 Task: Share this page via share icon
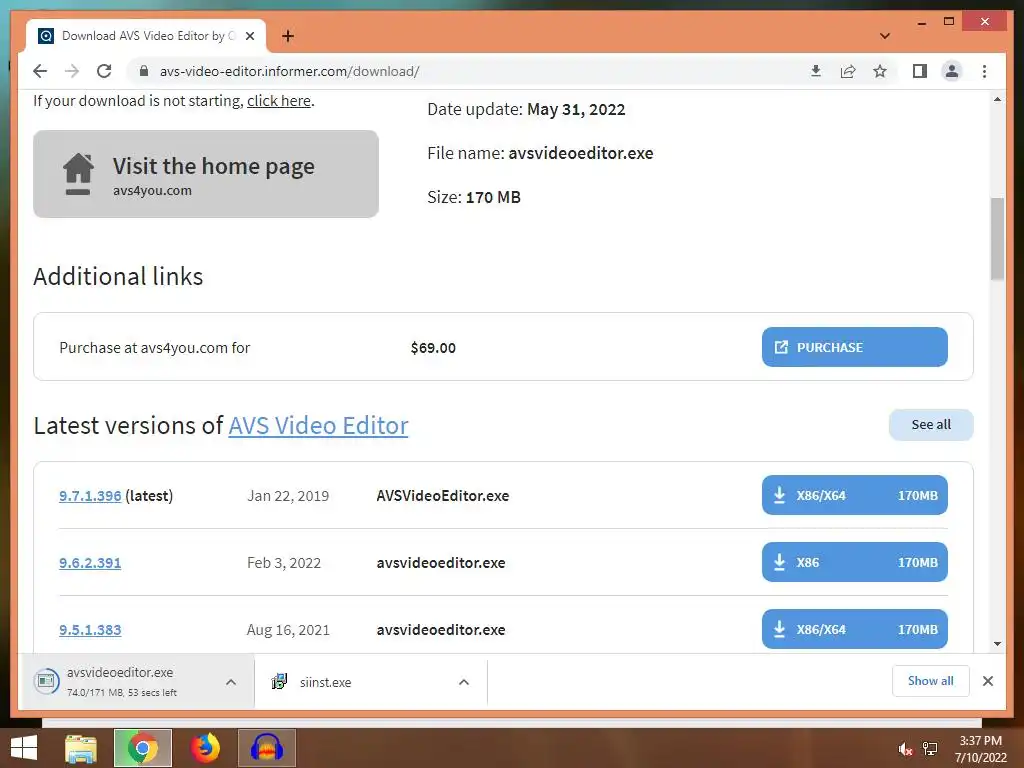[848, 71]
